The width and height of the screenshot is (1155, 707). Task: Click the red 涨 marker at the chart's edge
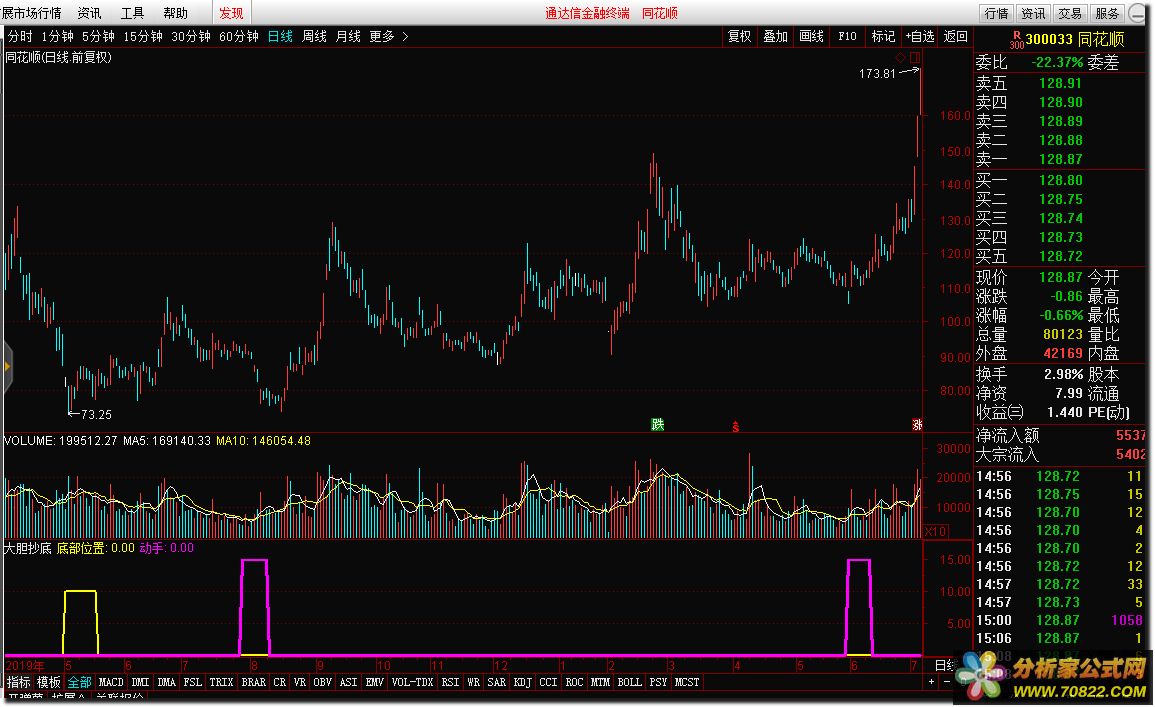point(917,424)
